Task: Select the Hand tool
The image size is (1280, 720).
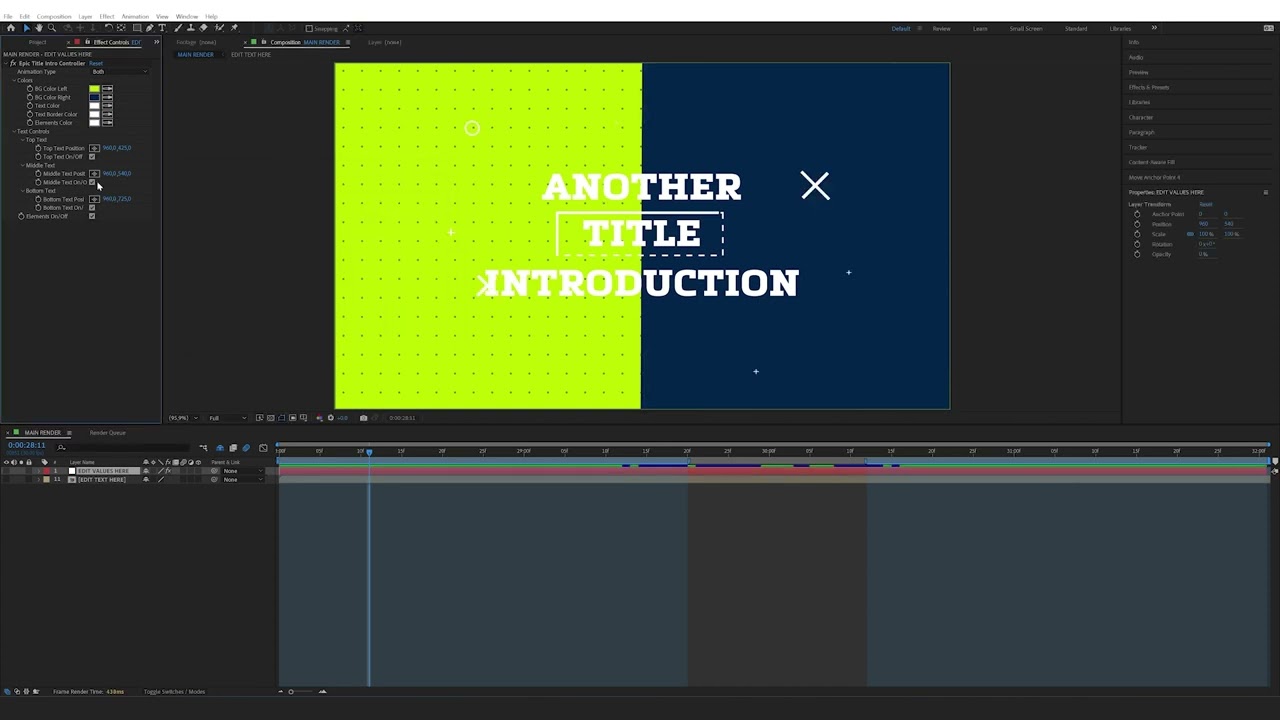Action: click(39, 28)
